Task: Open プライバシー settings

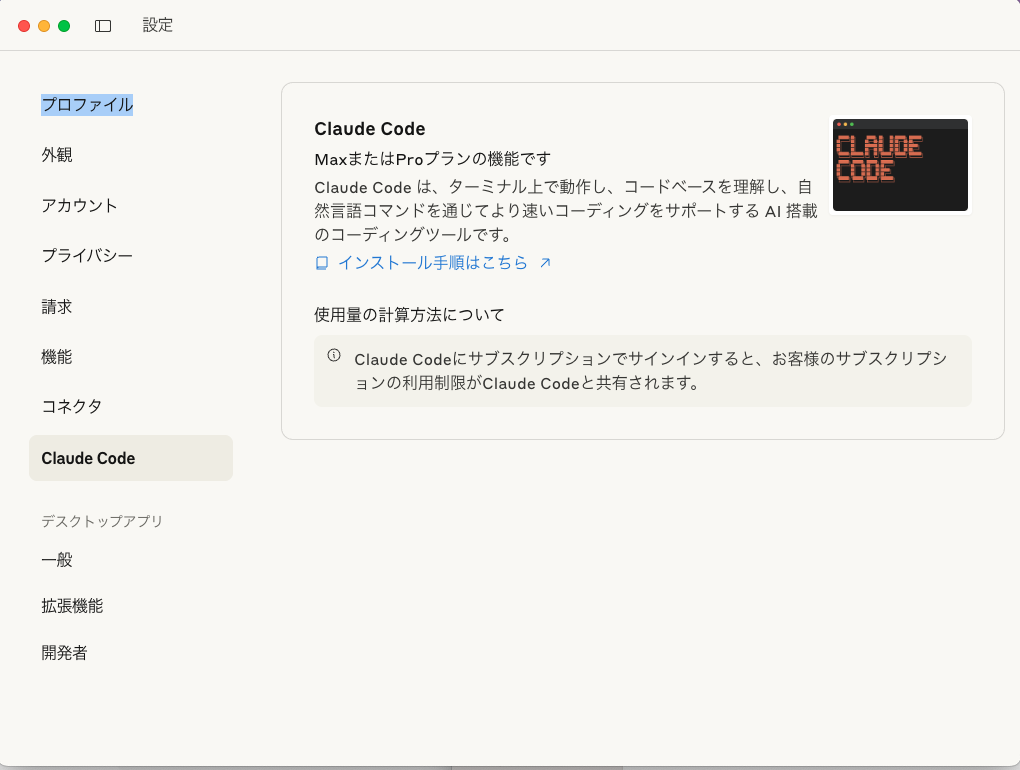Action: 87,256
